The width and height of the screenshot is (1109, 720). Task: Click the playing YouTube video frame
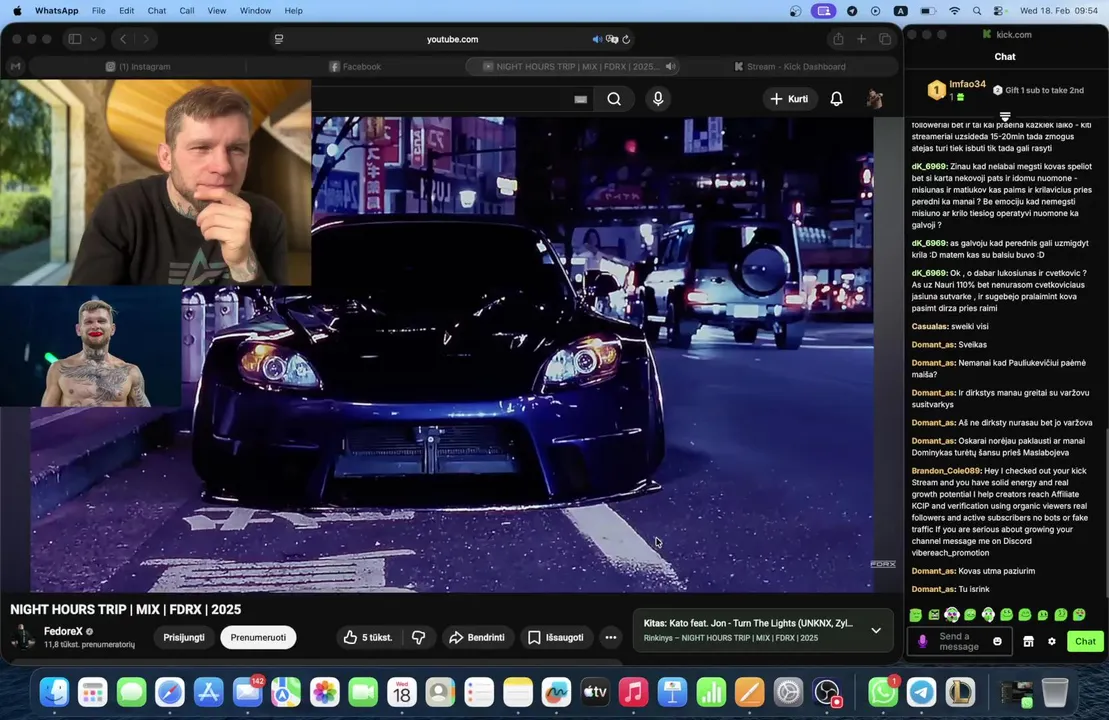[452, 354]
